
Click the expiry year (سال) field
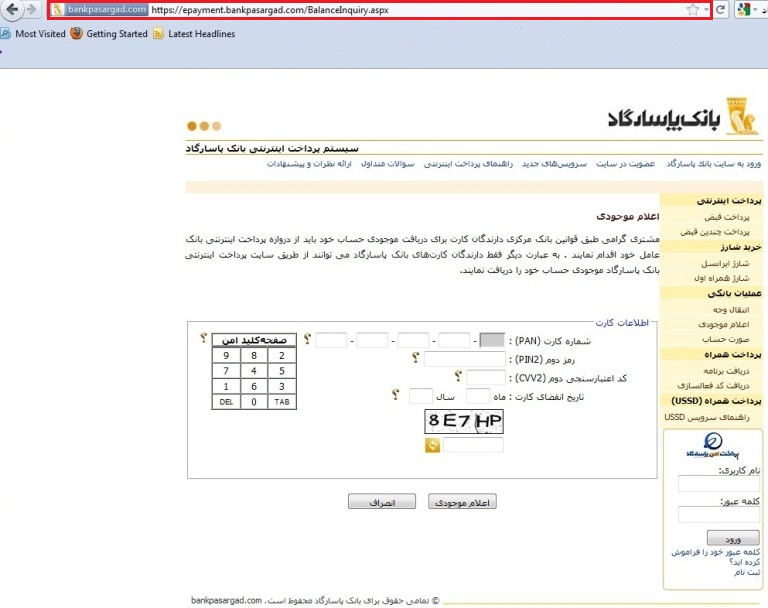(x=421, y=396)
